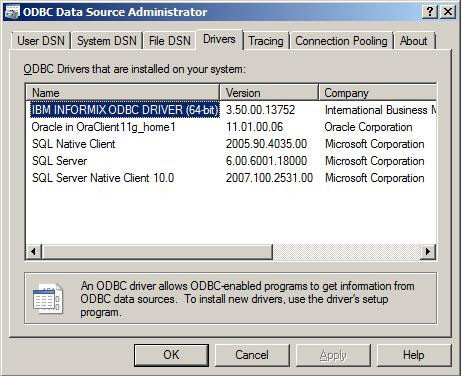Click the Drivers tab
Image resolution: width=462 pixels, height=376 pixels.
point(219,40)
